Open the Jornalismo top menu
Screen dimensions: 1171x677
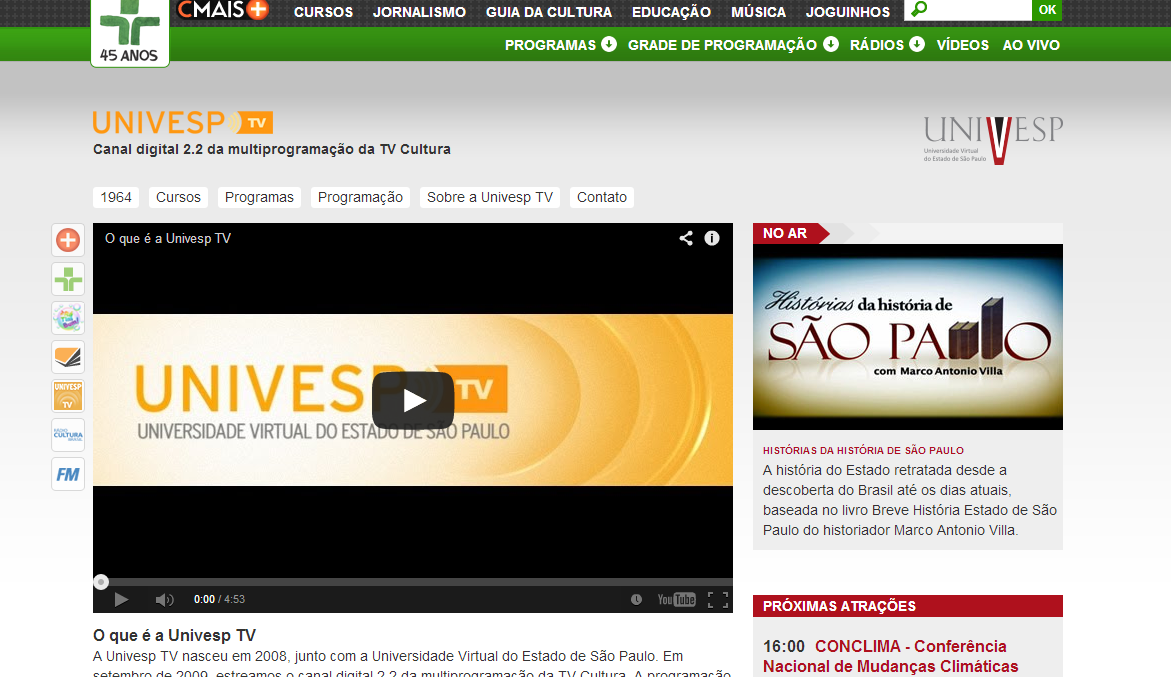[x=419, y=12]
